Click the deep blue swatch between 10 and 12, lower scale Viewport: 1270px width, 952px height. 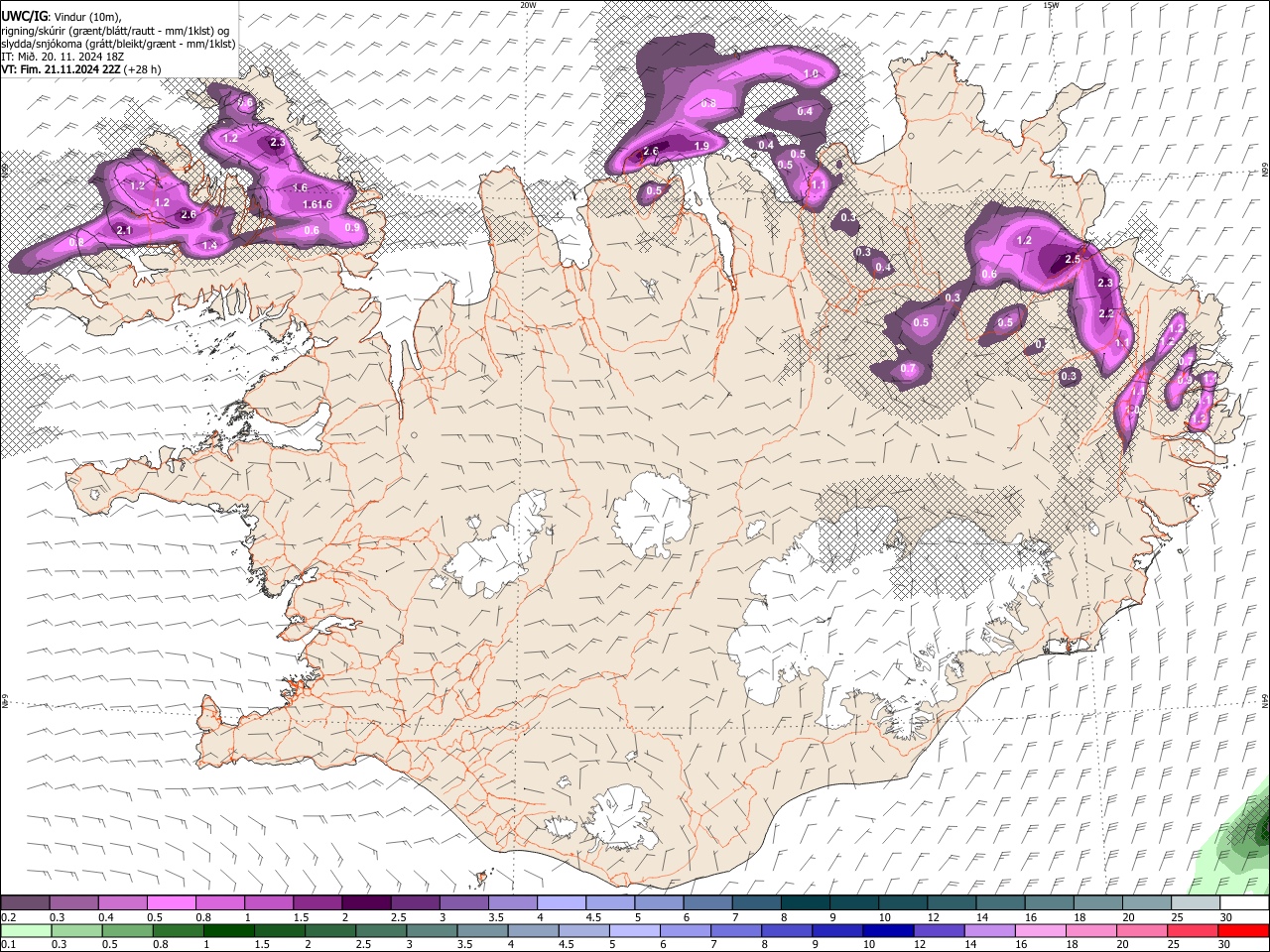[888, 930]
